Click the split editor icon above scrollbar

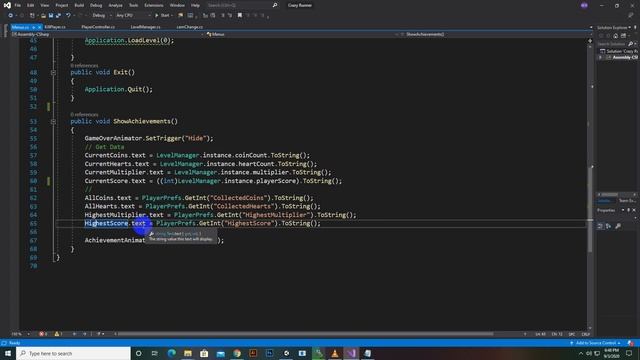[590, 40]
